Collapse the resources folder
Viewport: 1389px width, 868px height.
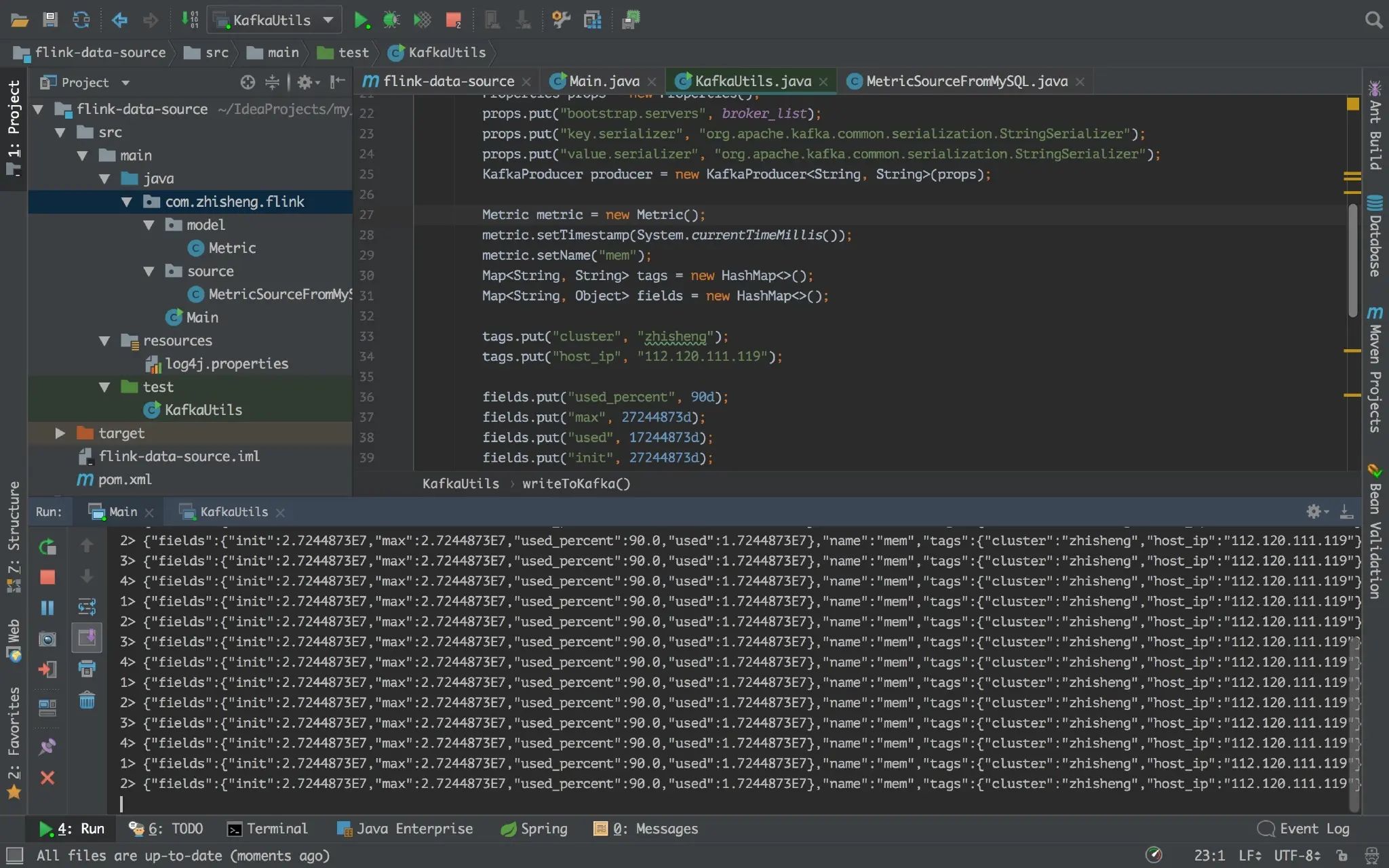click(104, 341)
